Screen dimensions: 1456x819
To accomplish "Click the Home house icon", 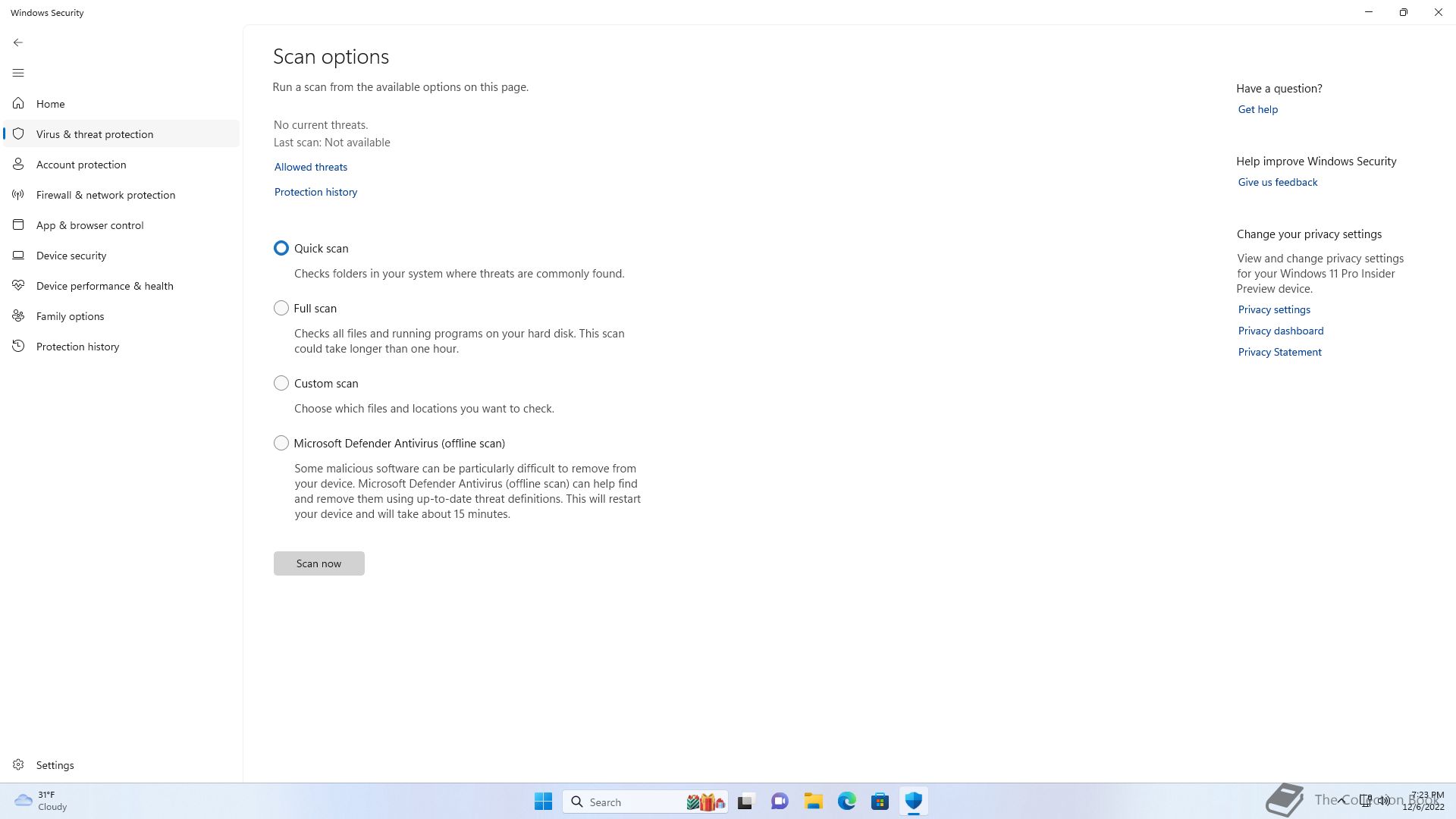I will click(18, 103).
